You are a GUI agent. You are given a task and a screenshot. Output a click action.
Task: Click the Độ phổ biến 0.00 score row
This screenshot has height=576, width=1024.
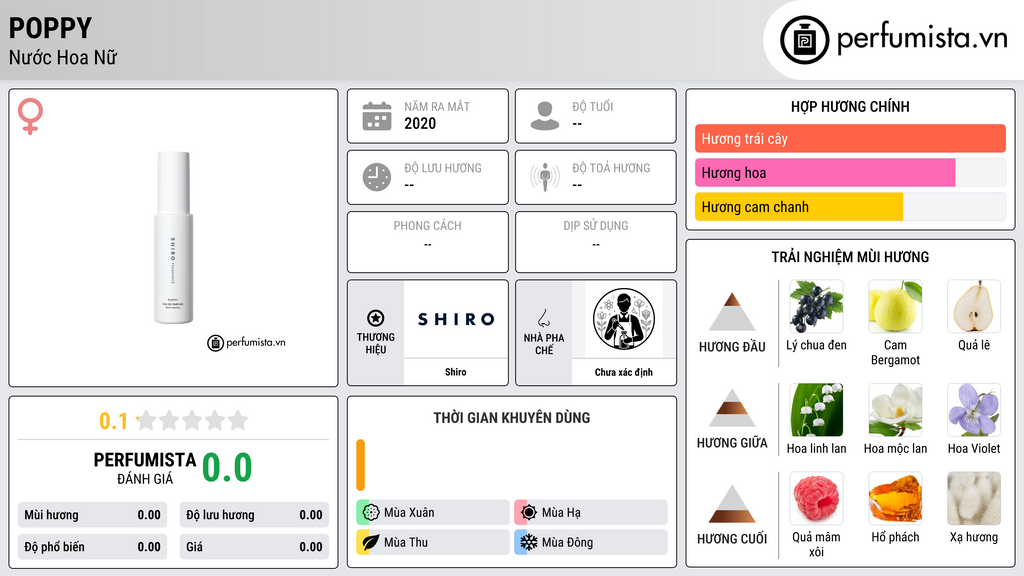92,547
